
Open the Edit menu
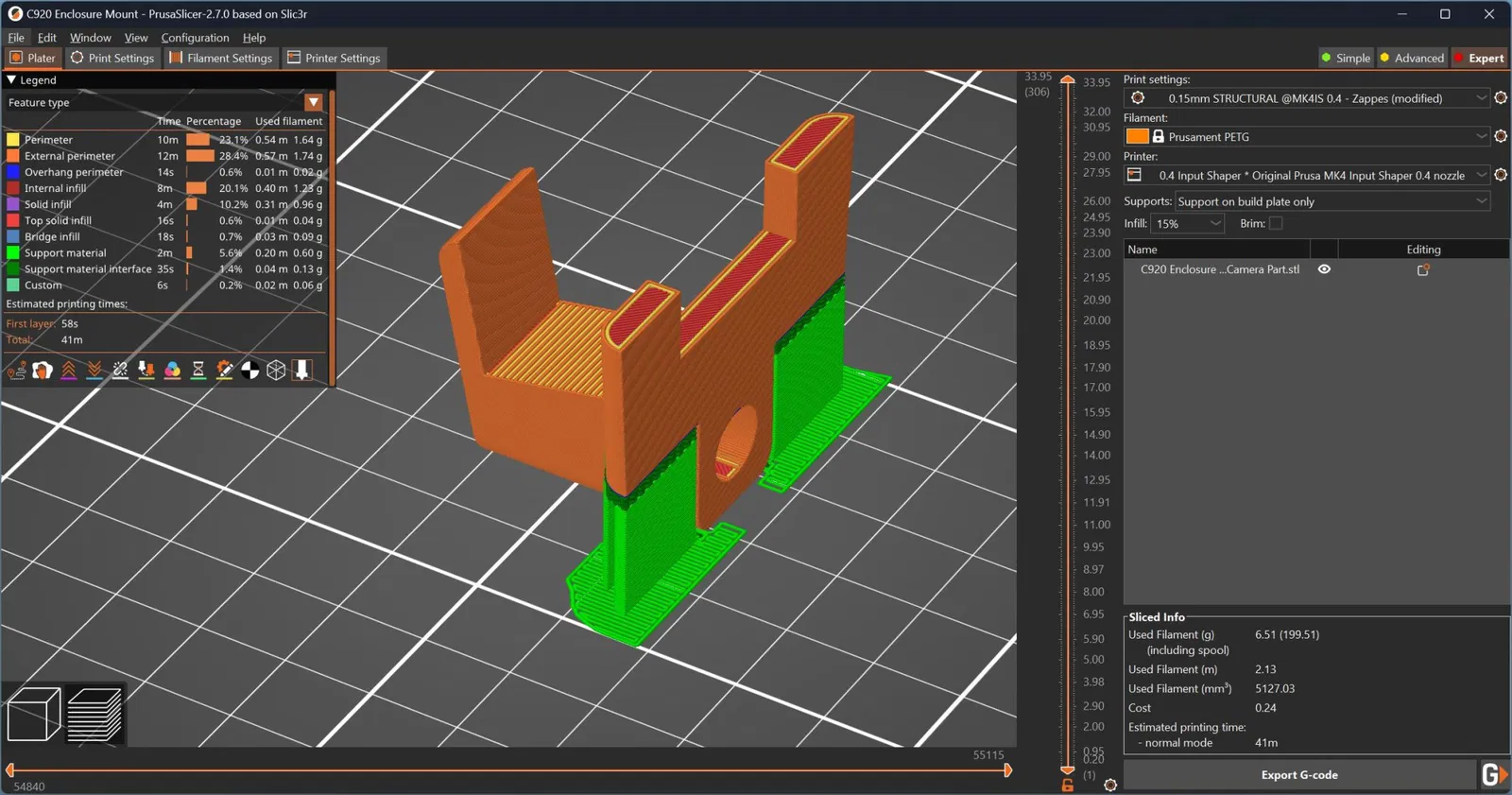click(x=47, y=38)
